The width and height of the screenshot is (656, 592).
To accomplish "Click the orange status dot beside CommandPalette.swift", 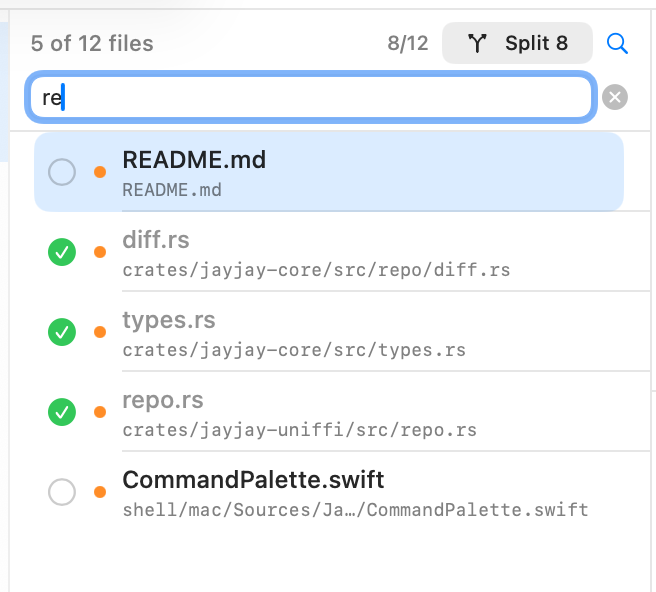I will point(100,491).
